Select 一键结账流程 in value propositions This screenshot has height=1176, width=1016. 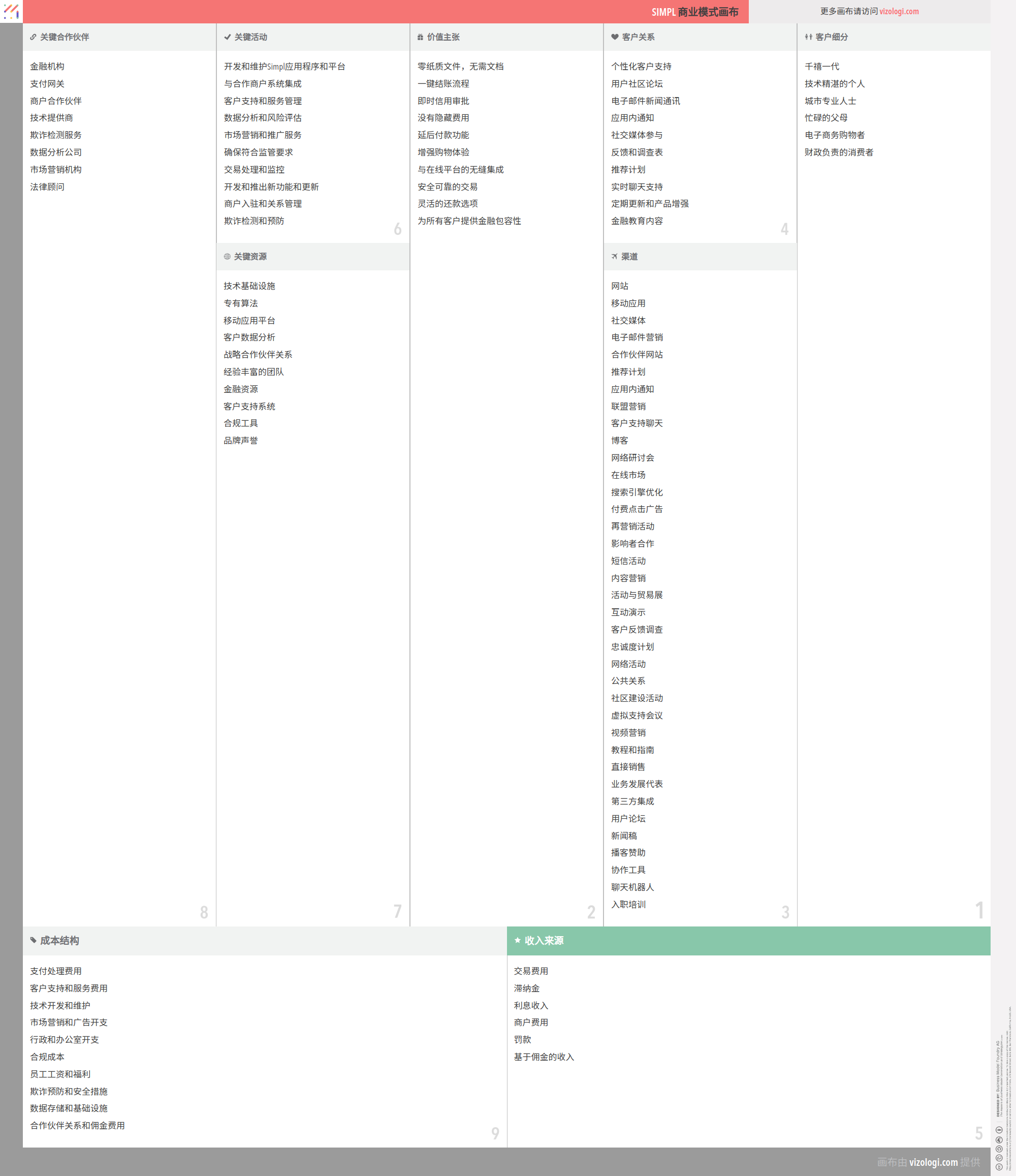(x=443, y=83)
